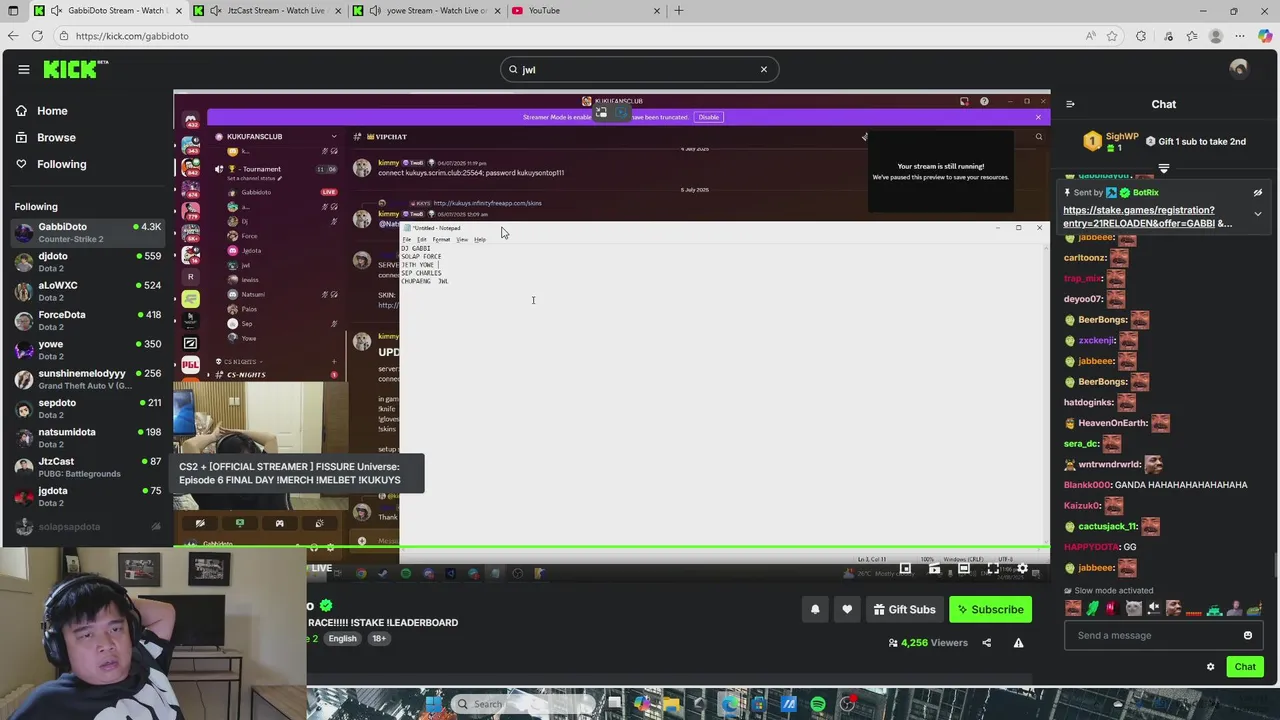1280x720 pixels.
Task: Switch to the YouTube browser tab
Action: (587, 10)
